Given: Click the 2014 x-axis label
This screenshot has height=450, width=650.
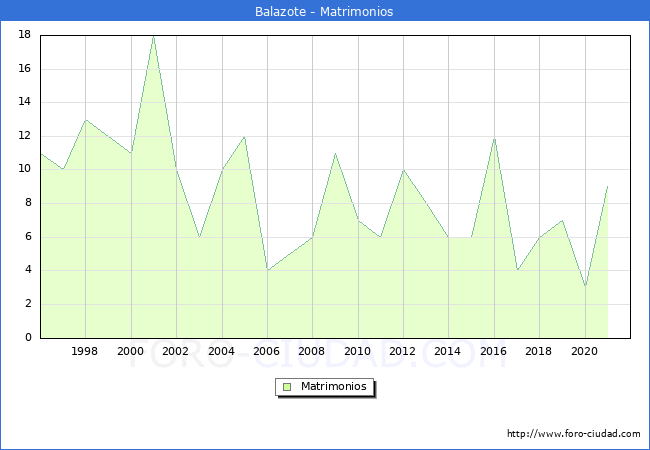Looking at the screenshot, I should click(x=448, y=351).
